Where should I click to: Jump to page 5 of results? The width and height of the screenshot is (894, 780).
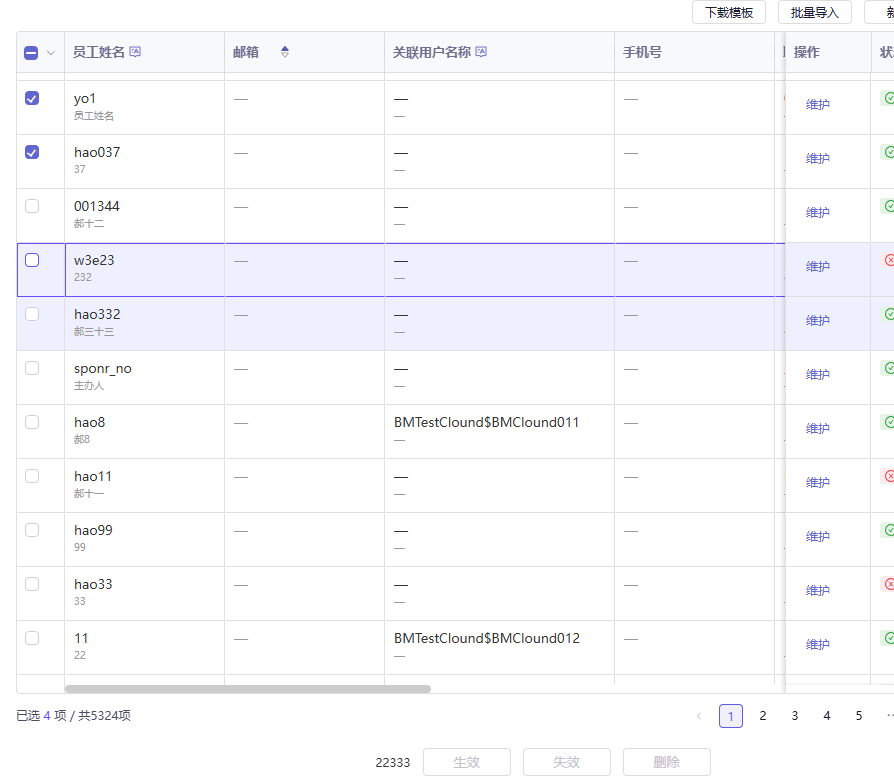[x=859, y=716]
